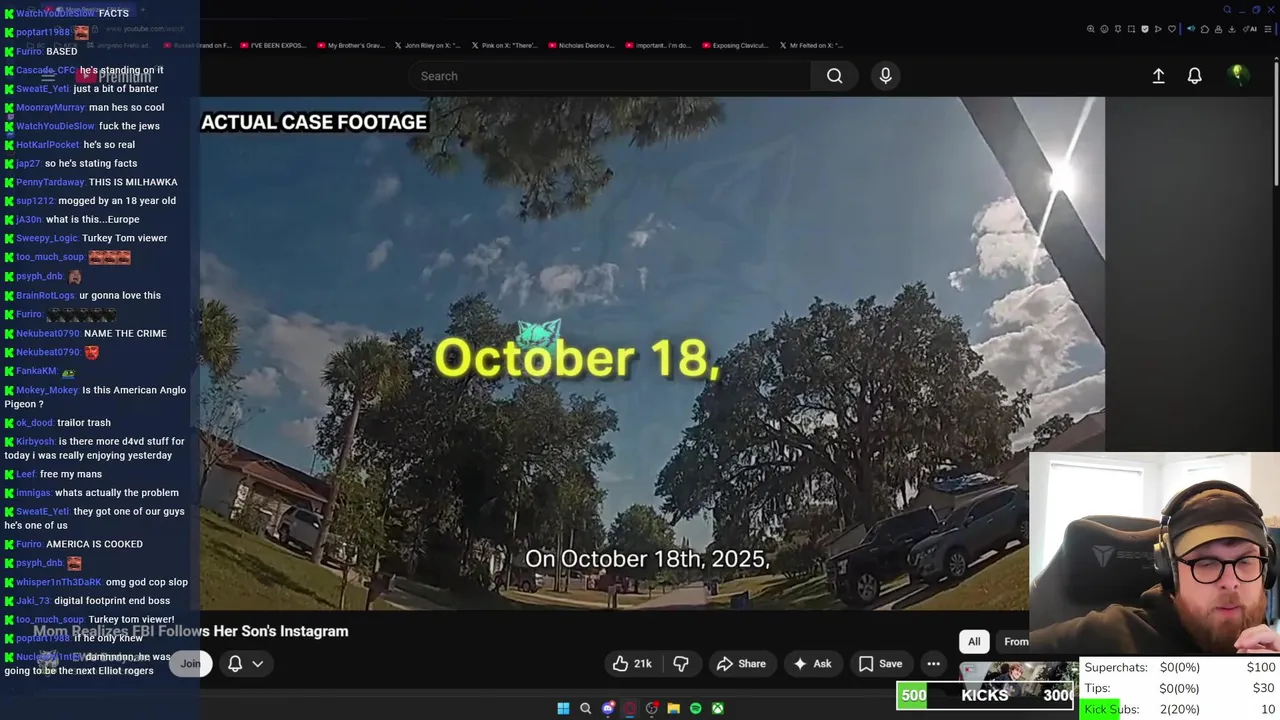Switch to Pink on X tab
This screenshot has height=720, width=1280.
(x=506, y=45)
